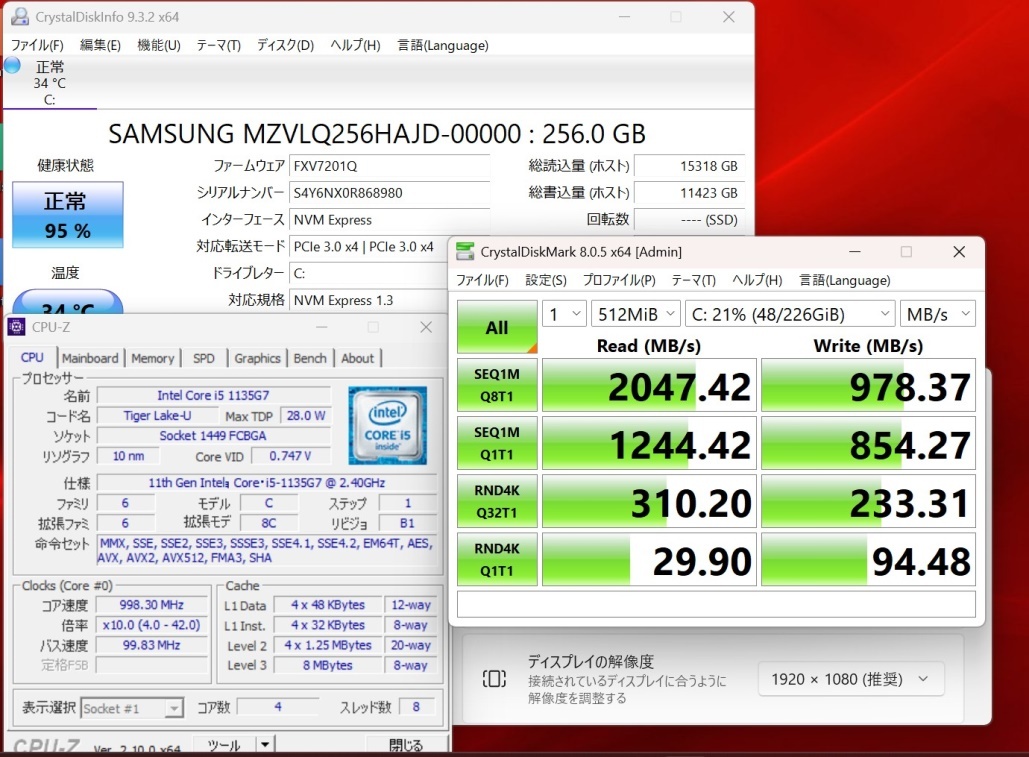1029x757 pixels.
Task: Switch to the Graphics tab in CPU-Z
Action: point(257,358)
